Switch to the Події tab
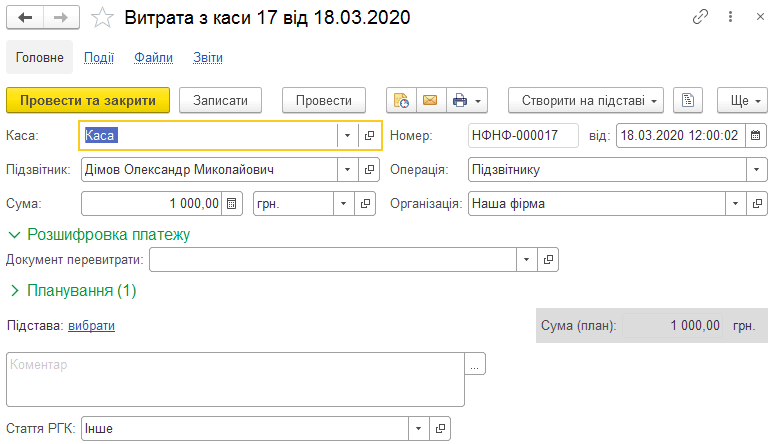770x444 pixels. coord(99,58)
